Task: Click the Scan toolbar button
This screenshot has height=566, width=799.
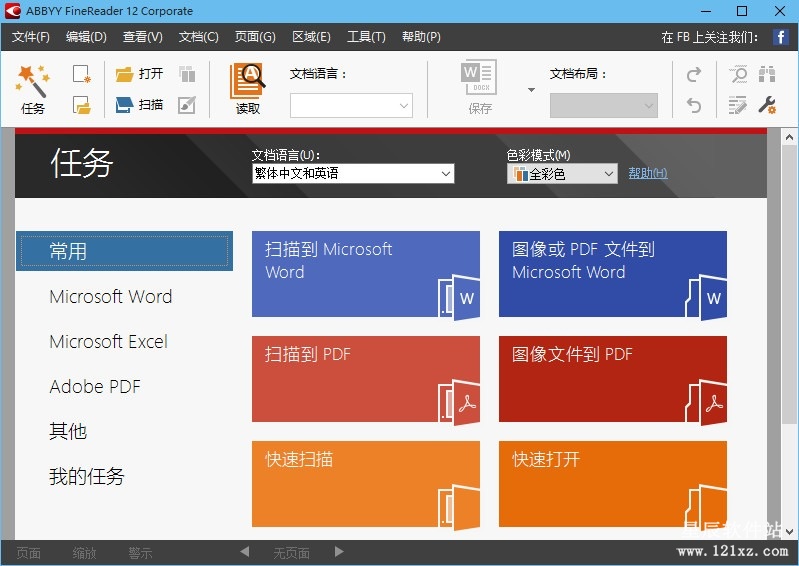Action: [139, 105]
